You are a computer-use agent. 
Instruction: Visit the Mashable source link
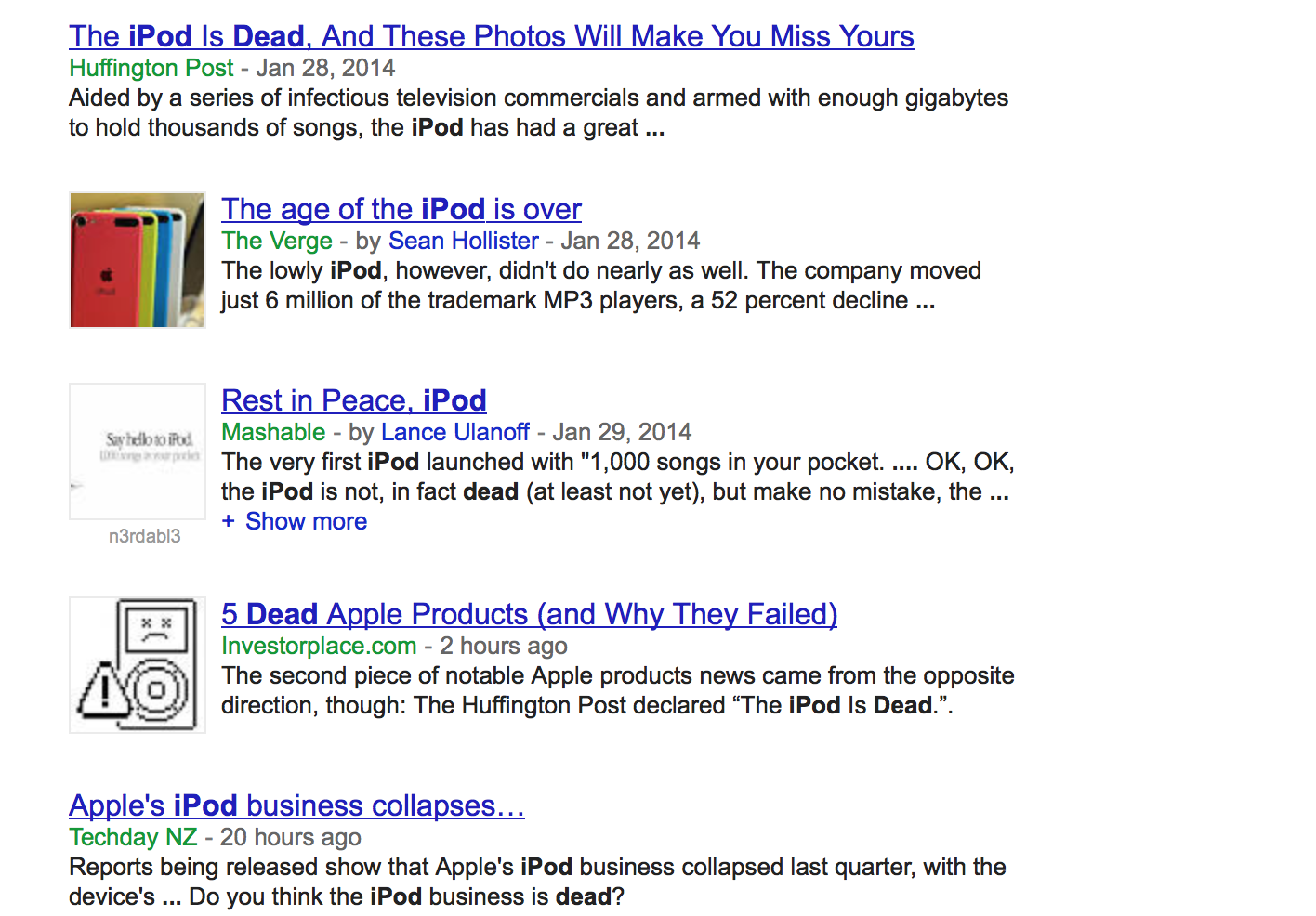(x=273, y=432)
